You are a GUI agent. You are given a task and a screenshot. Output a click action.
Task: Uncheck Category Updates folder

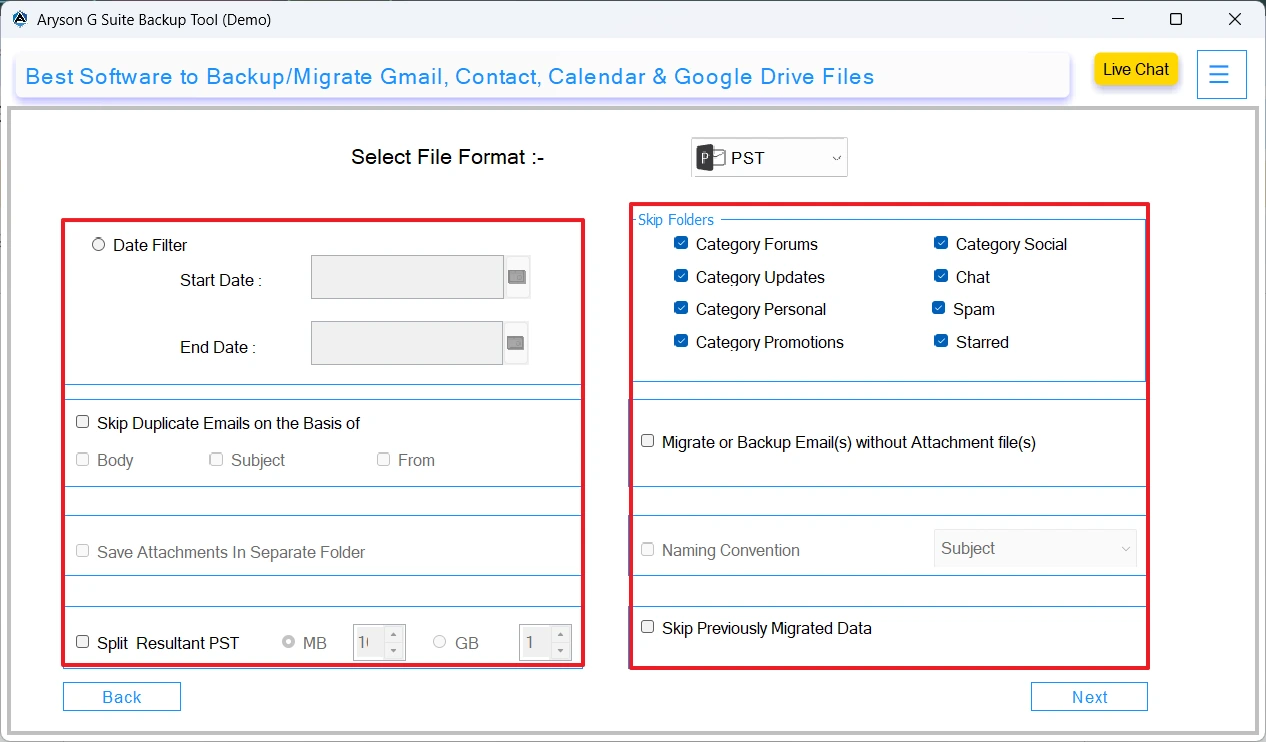pos(681,276)
